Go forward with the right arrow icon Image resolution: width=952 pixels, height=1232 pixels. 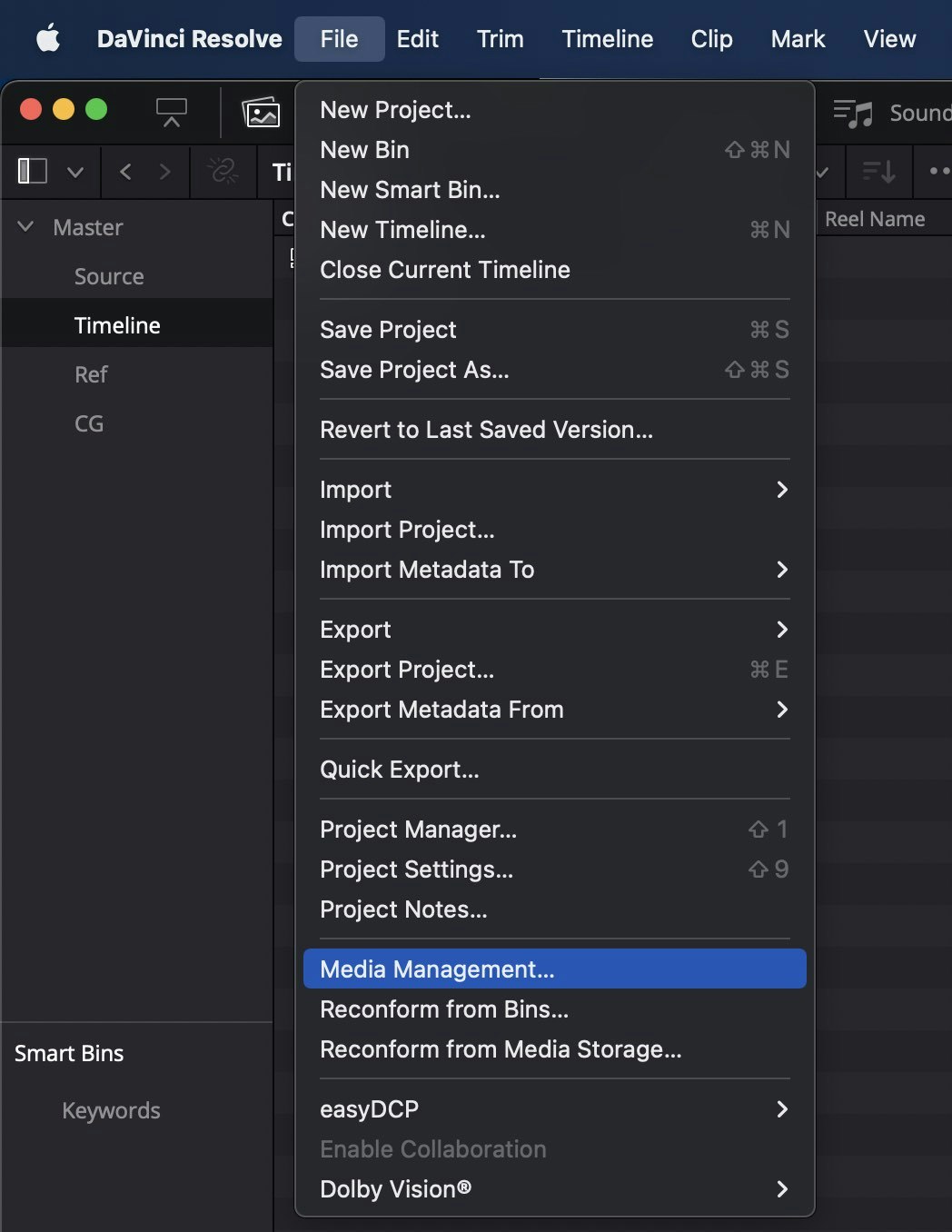[x=164, y=172]
